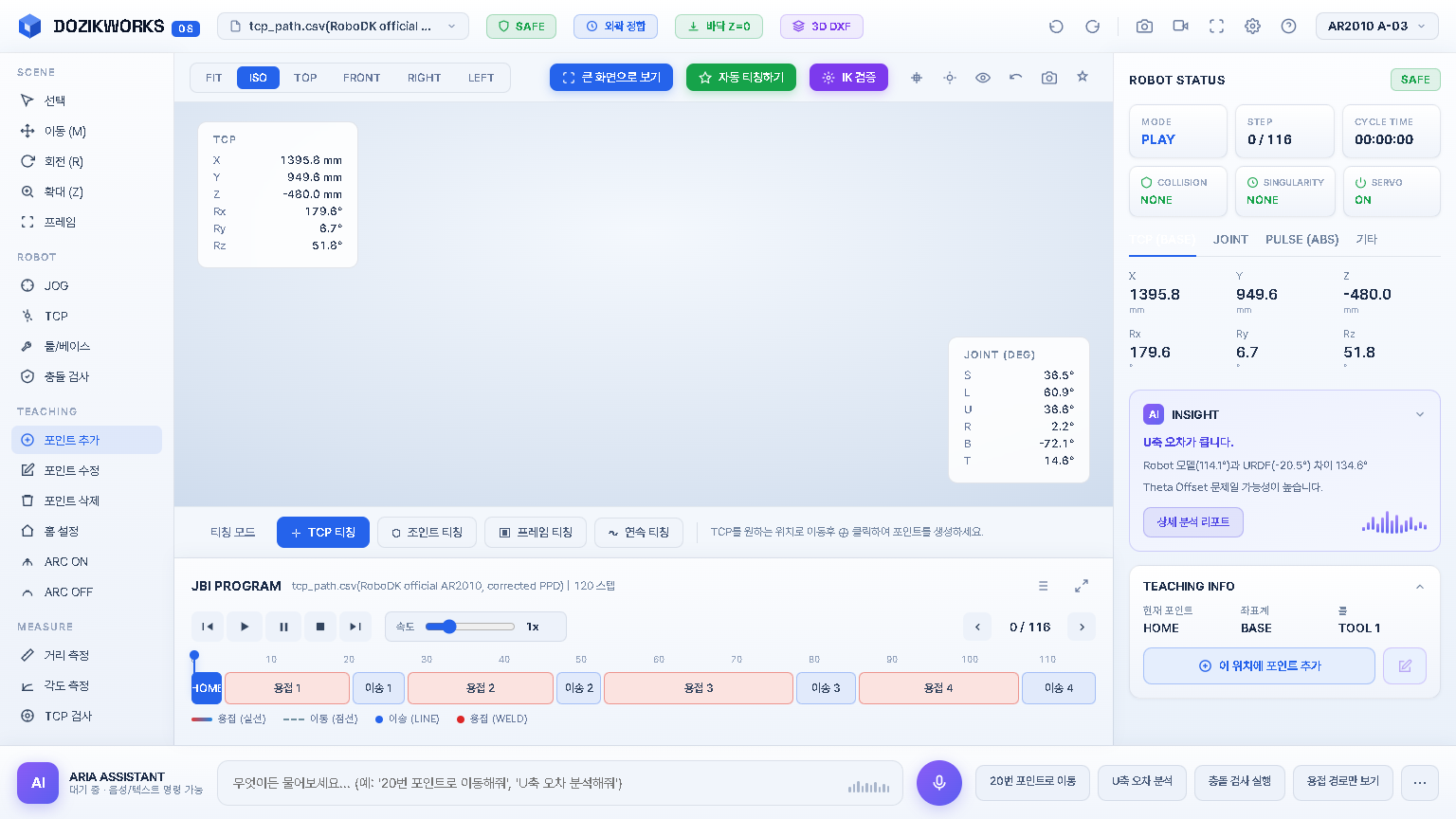The image size is (1456, 819).
Task: Toggle the SAFE badge in top bar
Action: coord(521,27)
